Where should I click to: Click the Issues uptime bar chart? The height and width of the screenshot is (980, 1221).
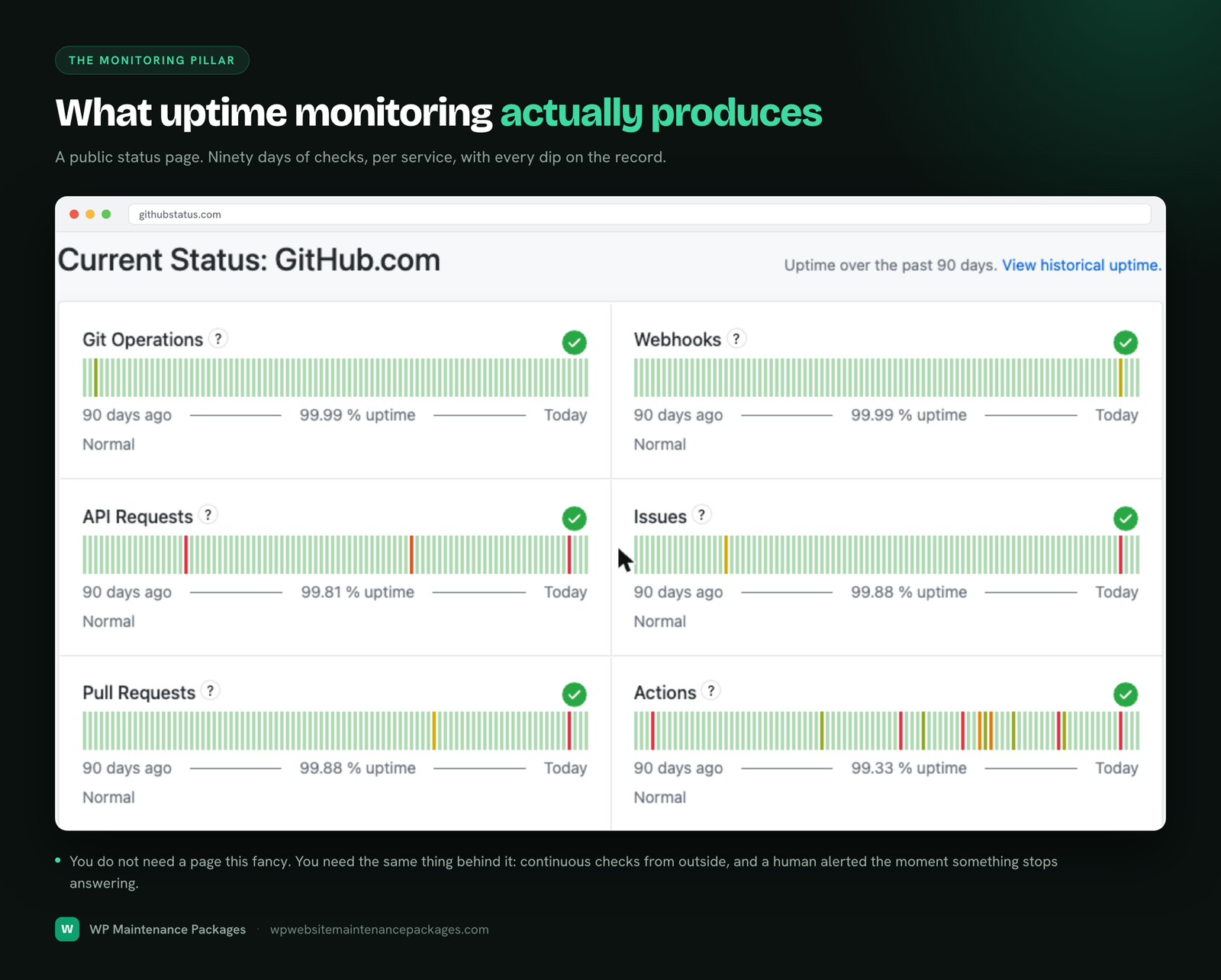887,555
